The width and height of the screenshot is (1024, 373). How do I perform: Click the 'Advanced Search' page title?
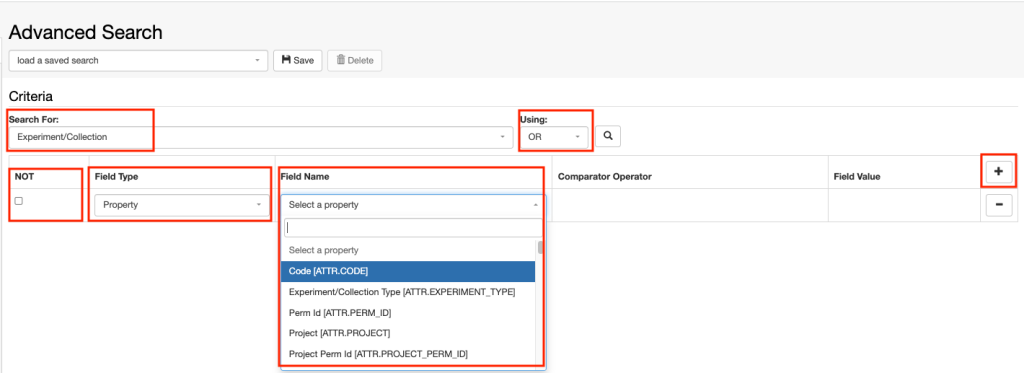[86, 32]
